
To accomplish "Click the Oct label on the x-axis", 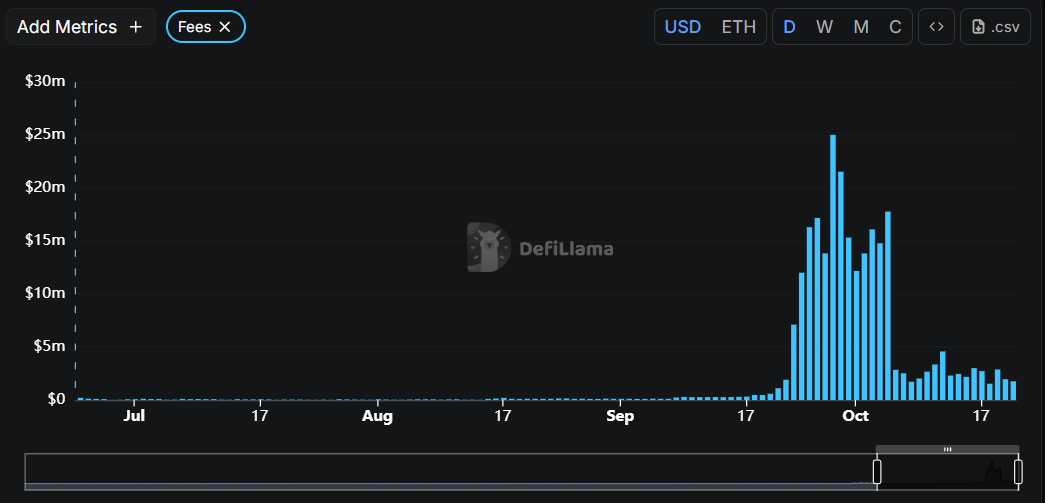I will point(856,415).
